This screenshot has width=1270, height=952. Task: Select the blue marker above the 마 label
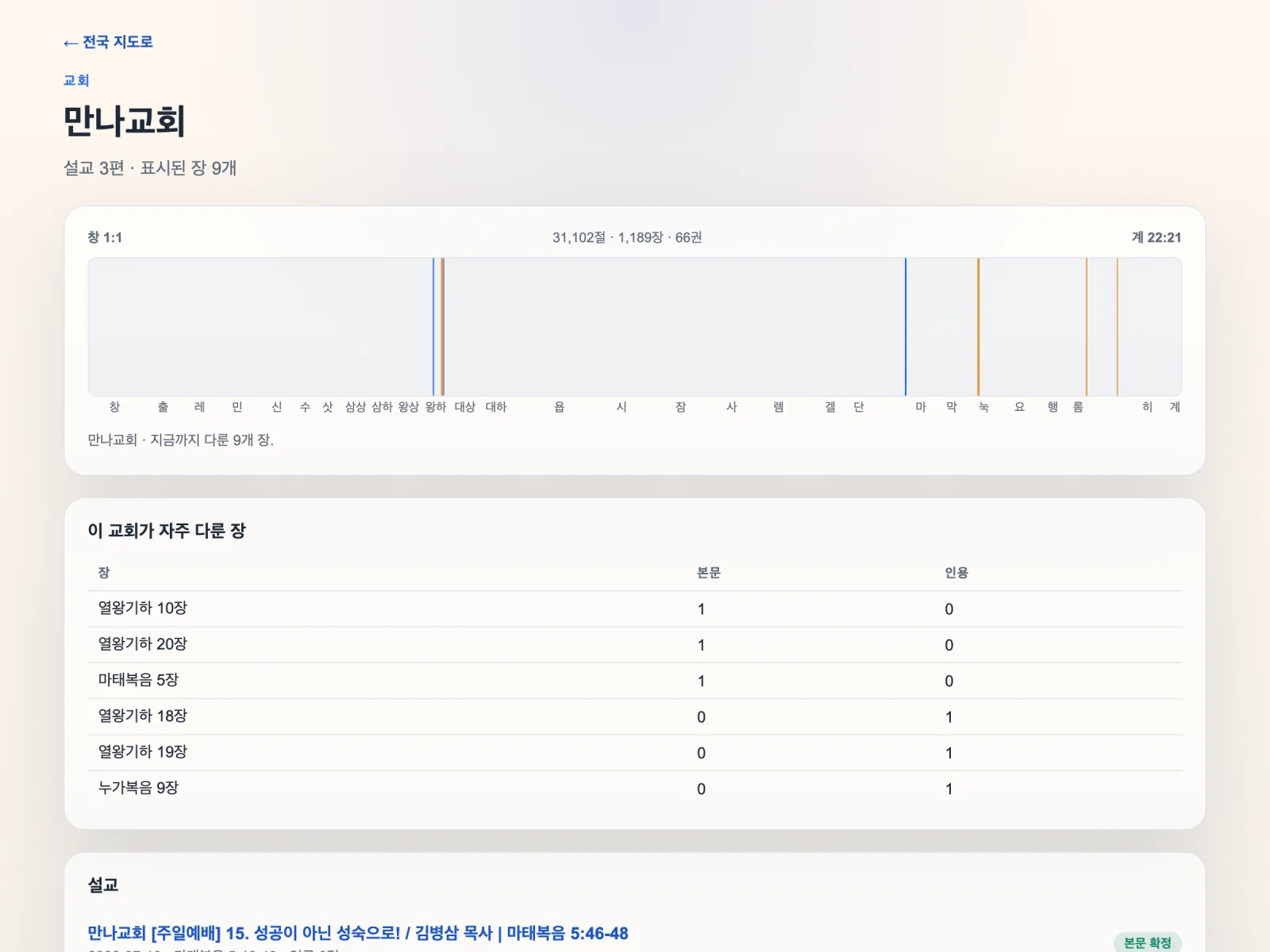point(906,327)
